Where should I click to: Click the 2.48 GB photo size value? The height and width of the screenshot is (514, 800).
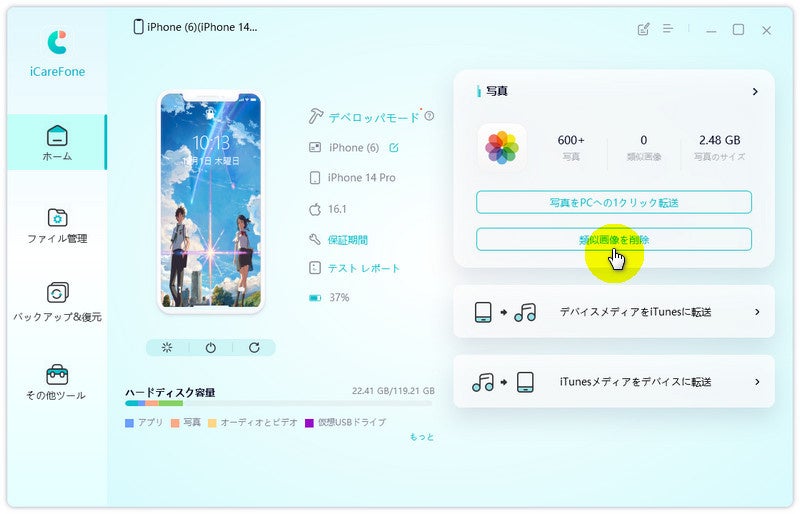click(x=719, y=140)
